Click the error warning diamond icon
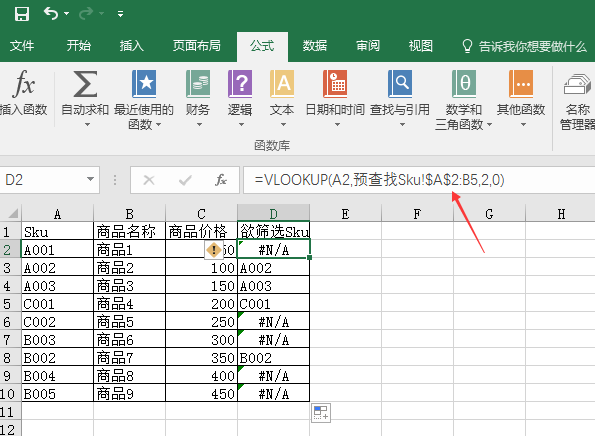The image size is (595, 436). [x=214, y=250]
